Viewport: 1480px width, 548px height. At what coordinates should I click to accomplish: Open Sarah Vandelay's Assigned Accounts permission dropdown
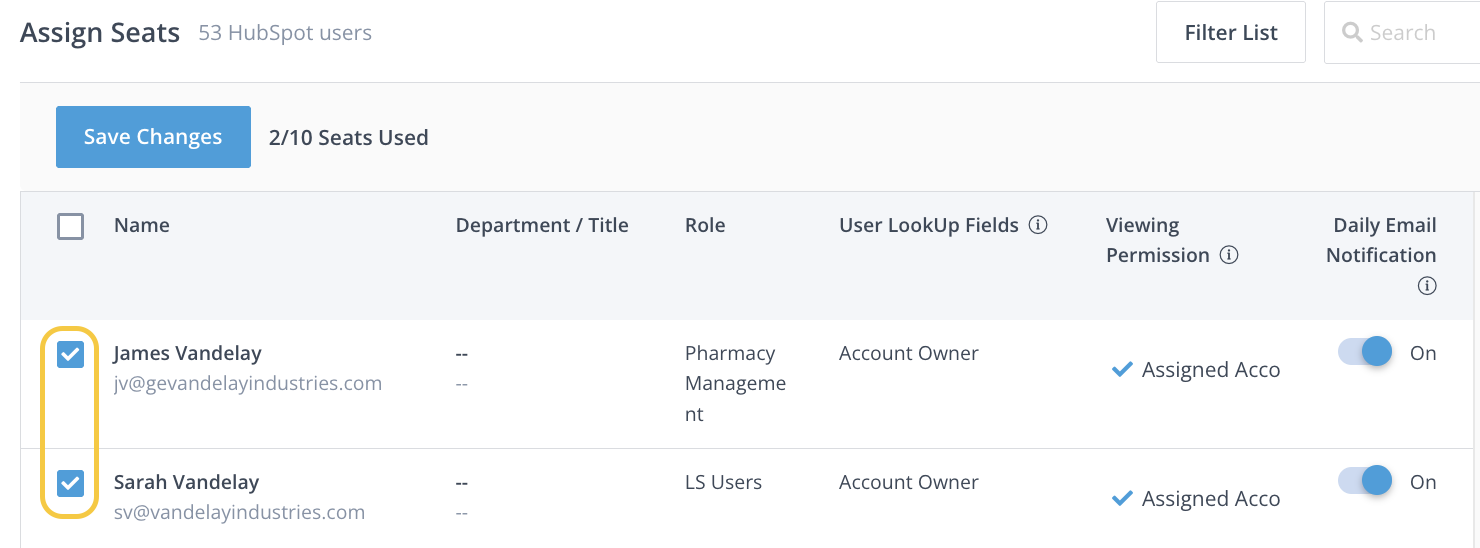(x=1210, y=498)
